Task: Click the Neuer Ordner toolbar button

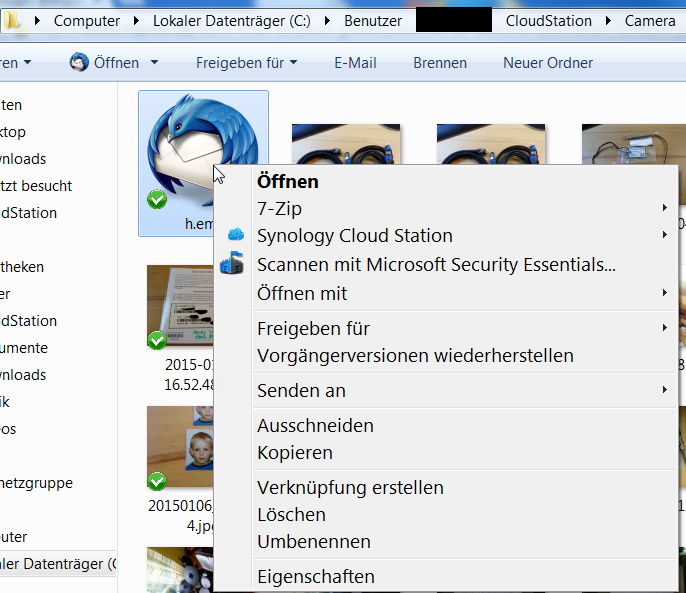Action: pyautogui.click(x=548, y=63)
